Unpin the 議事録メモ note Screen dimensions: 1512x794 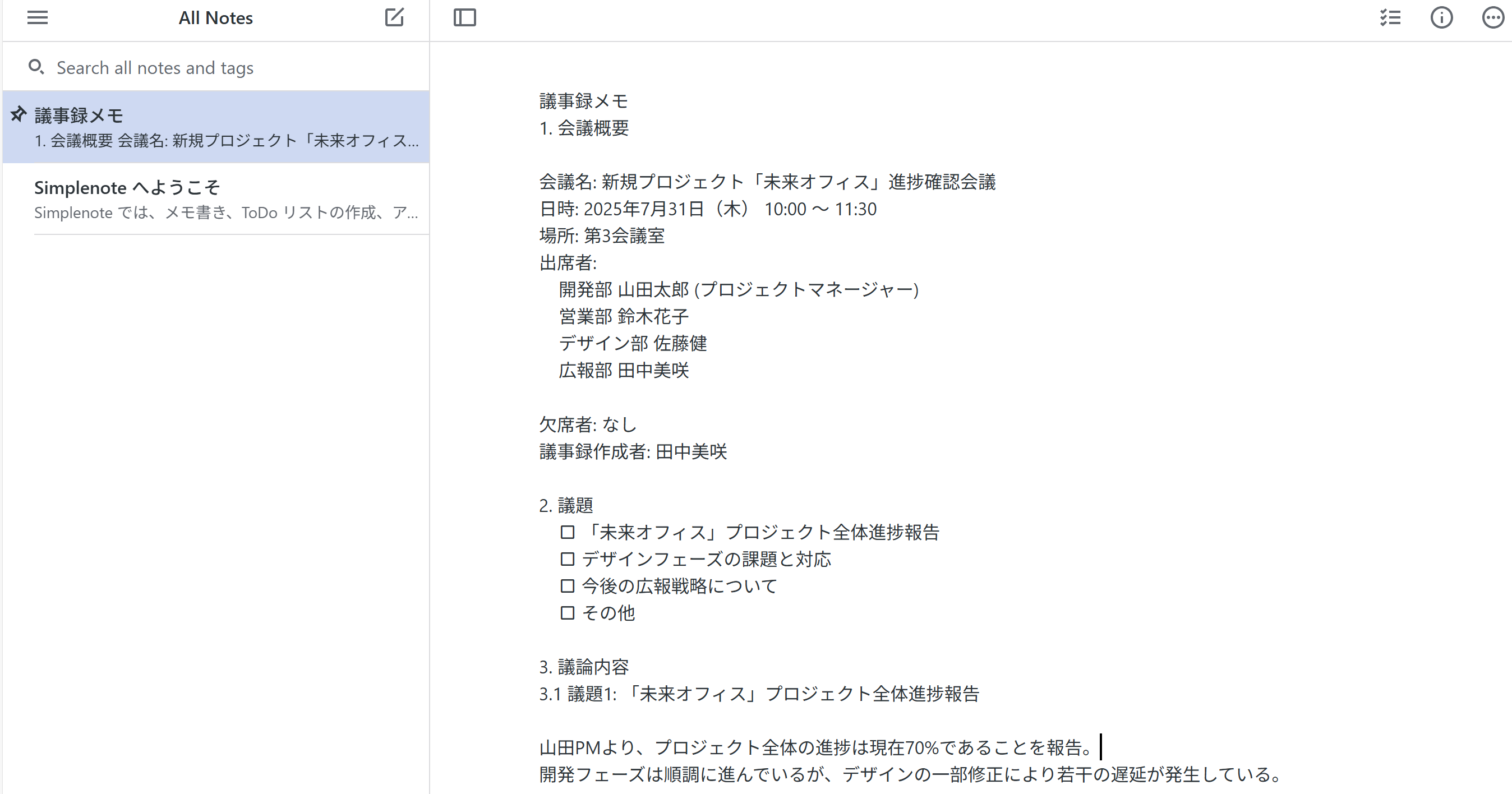pos(17,113)
